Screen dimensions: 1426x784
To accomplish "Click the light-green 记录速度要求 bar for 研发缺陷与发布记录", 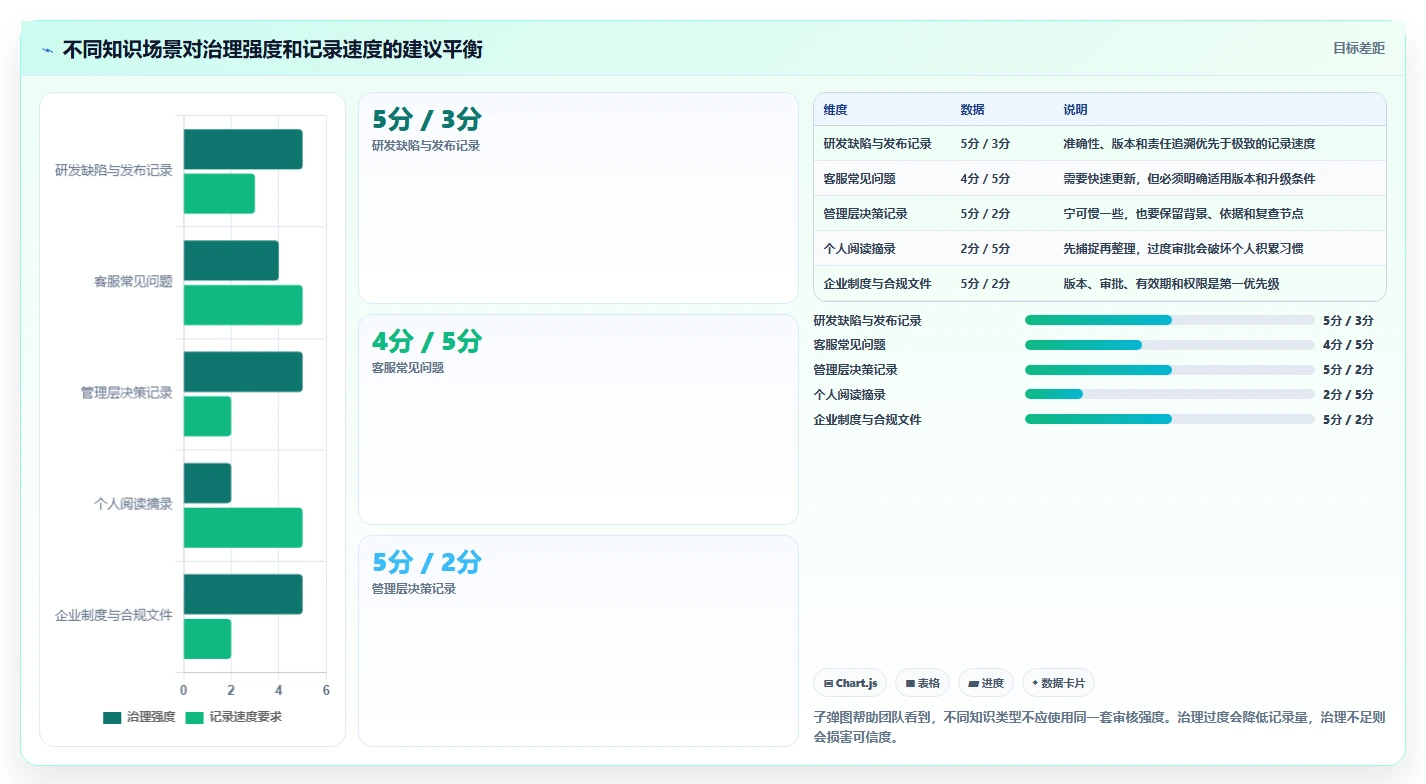I will (219, 193).
